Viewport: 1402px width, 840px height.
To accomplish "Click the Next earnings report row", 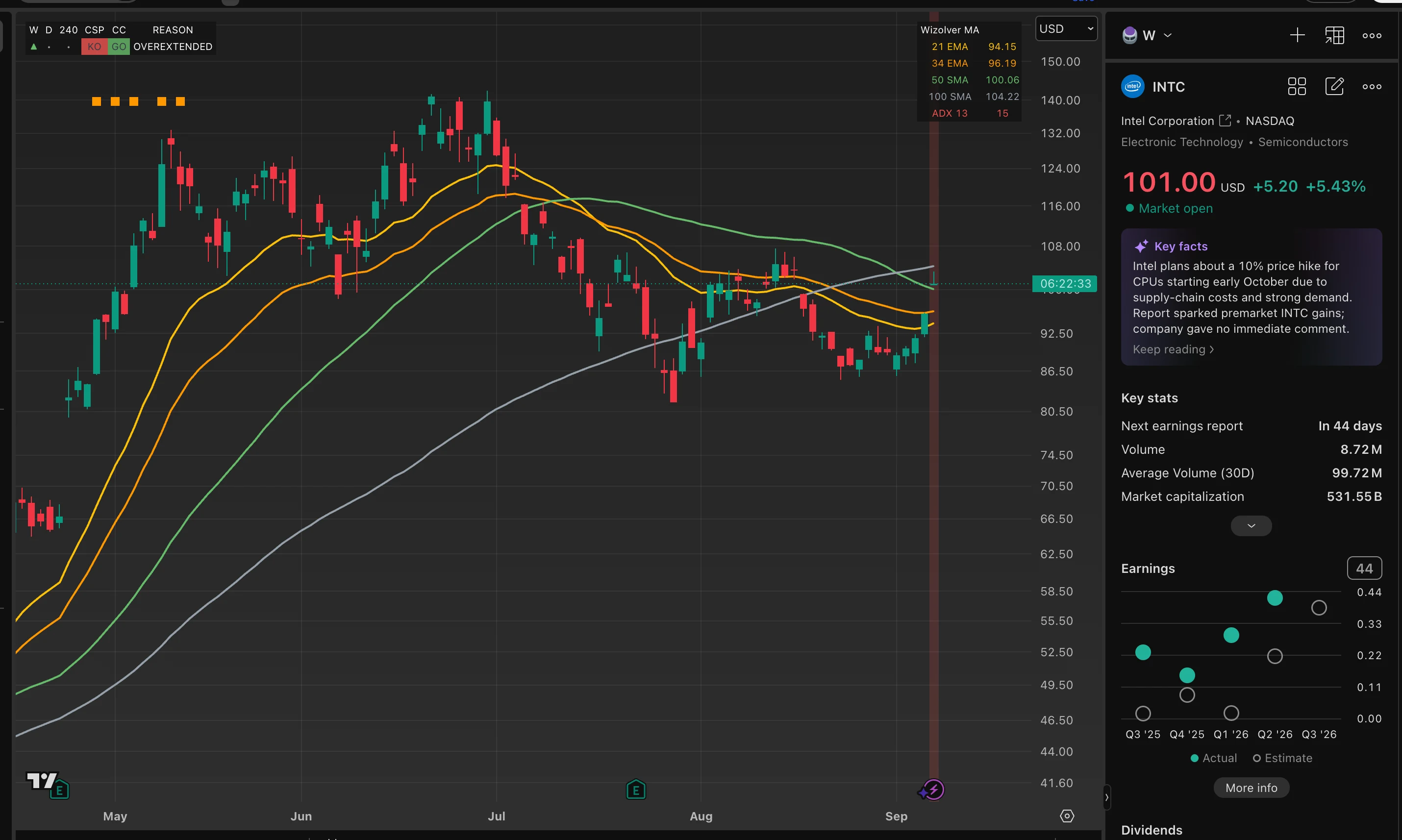I will tap(1251, 426).
